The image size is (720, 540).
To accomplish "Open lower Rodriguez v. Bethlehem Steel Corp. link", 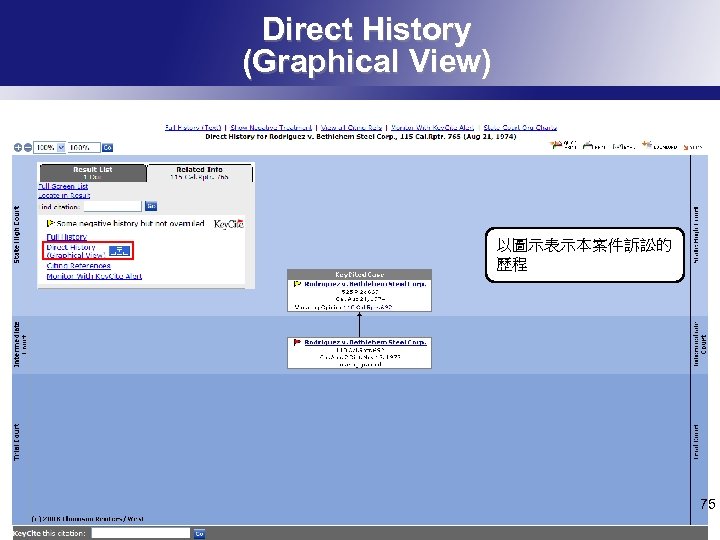I will click(365, 342).
